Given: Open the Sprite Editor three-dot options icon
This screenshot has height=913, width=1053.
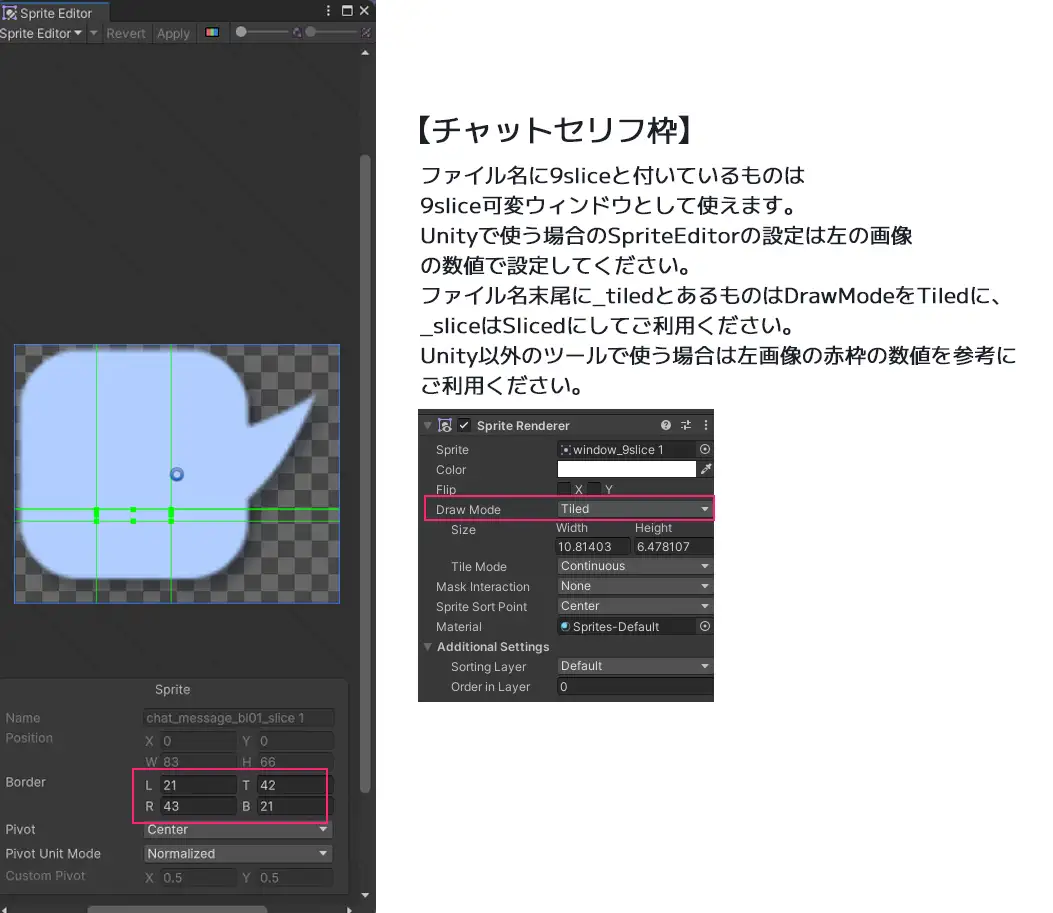Looking at the screenshot, I should pos(328,11).
